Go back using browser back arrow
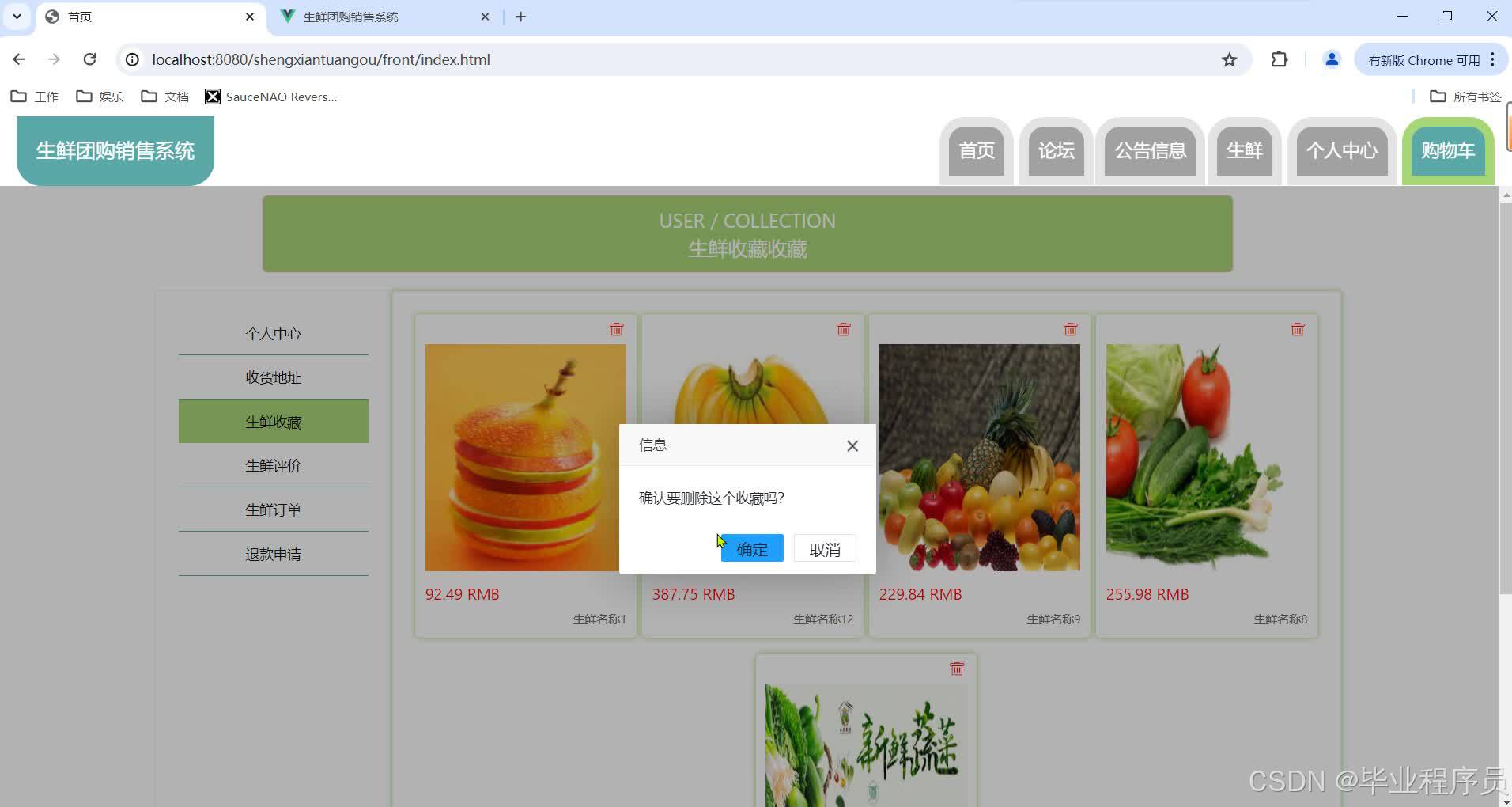1512x807 pixels. 19,59
